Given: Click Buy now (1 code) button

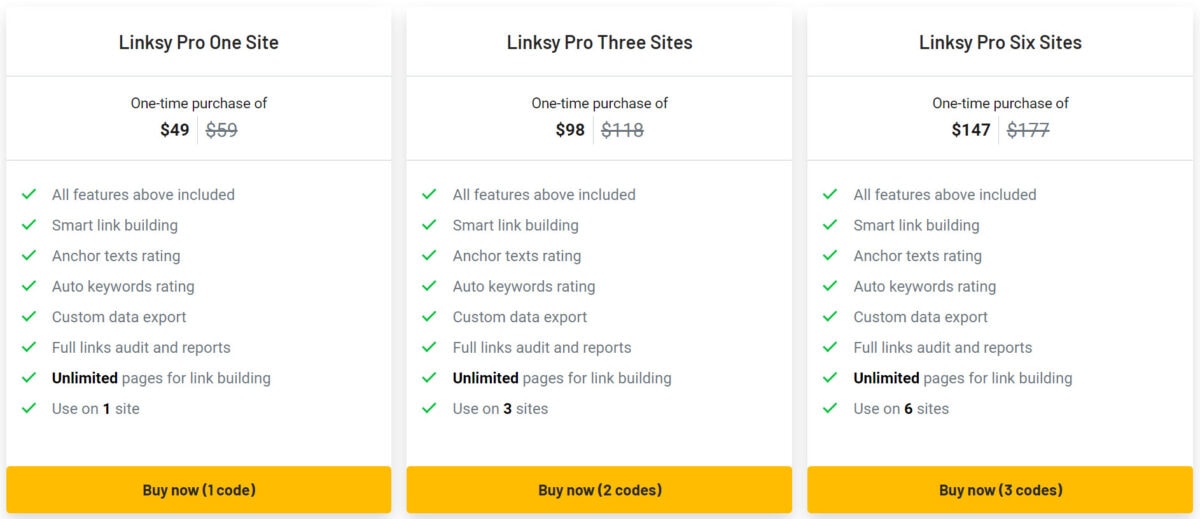Looking at the screenshot, I should click(x=198, y=490).
